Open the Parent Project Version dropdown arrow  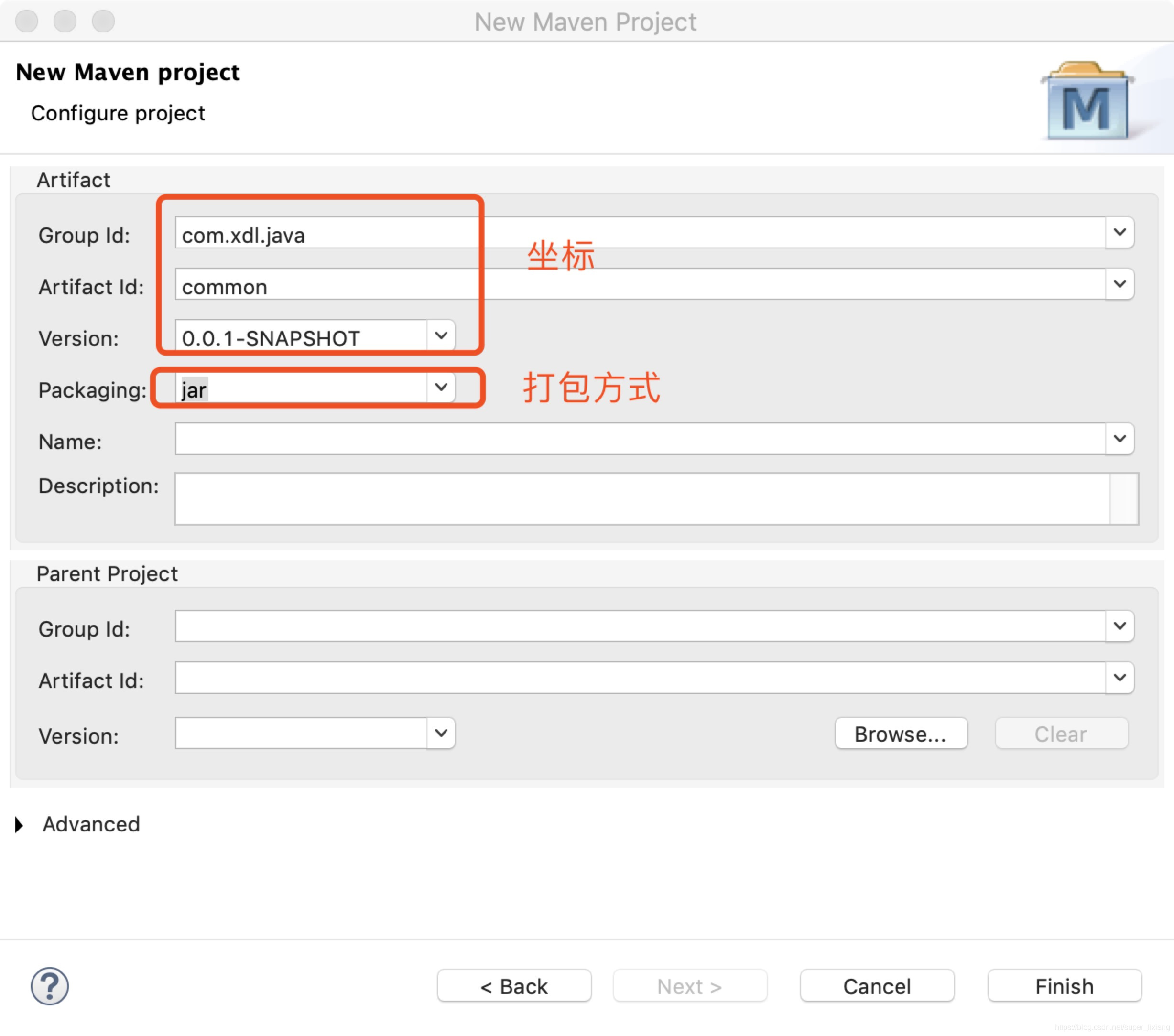(x=441, y=733)
